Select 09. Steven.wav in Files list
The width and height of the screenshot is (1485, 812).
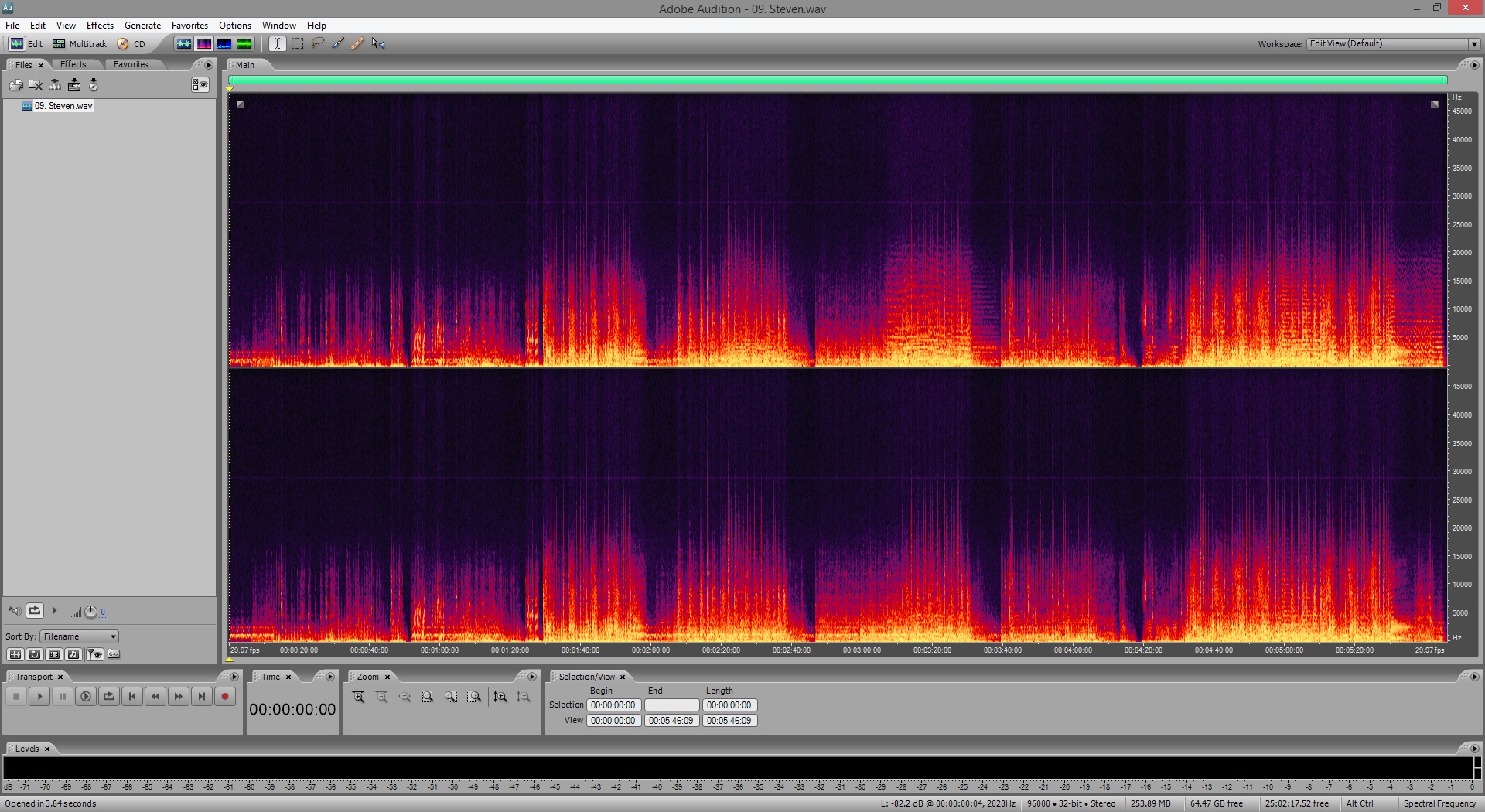click(58, 106)
